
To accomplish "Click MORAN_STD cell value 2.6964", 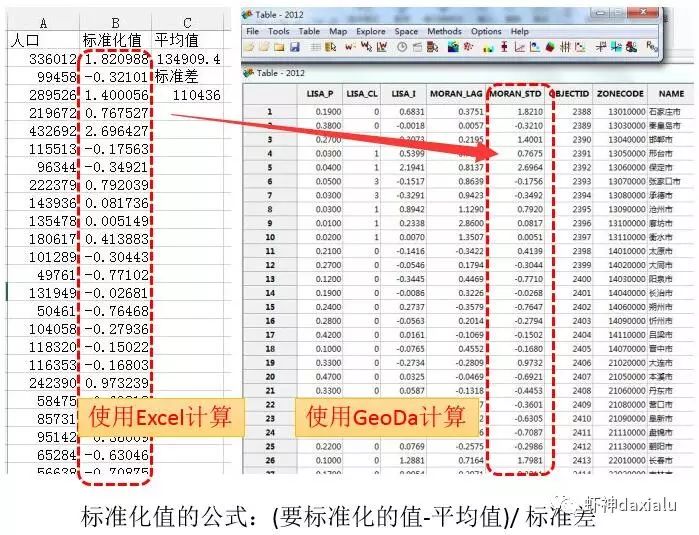I will [x=515, y=167].
